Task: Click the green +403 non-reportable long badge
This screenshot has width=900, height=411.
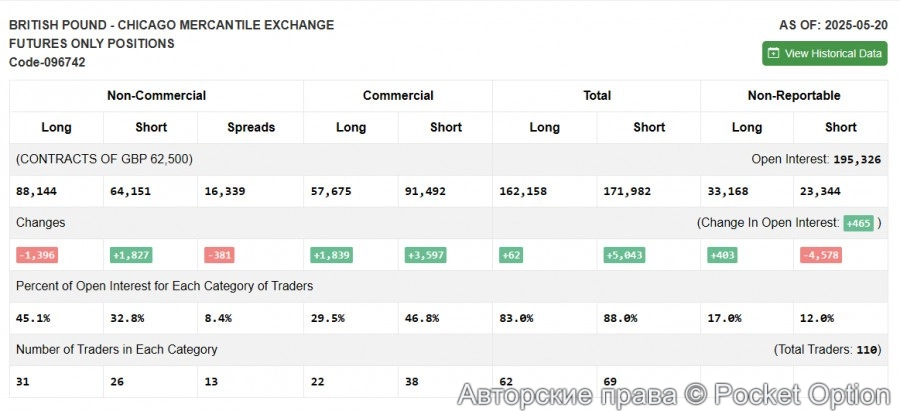Action: coord(721,255)
